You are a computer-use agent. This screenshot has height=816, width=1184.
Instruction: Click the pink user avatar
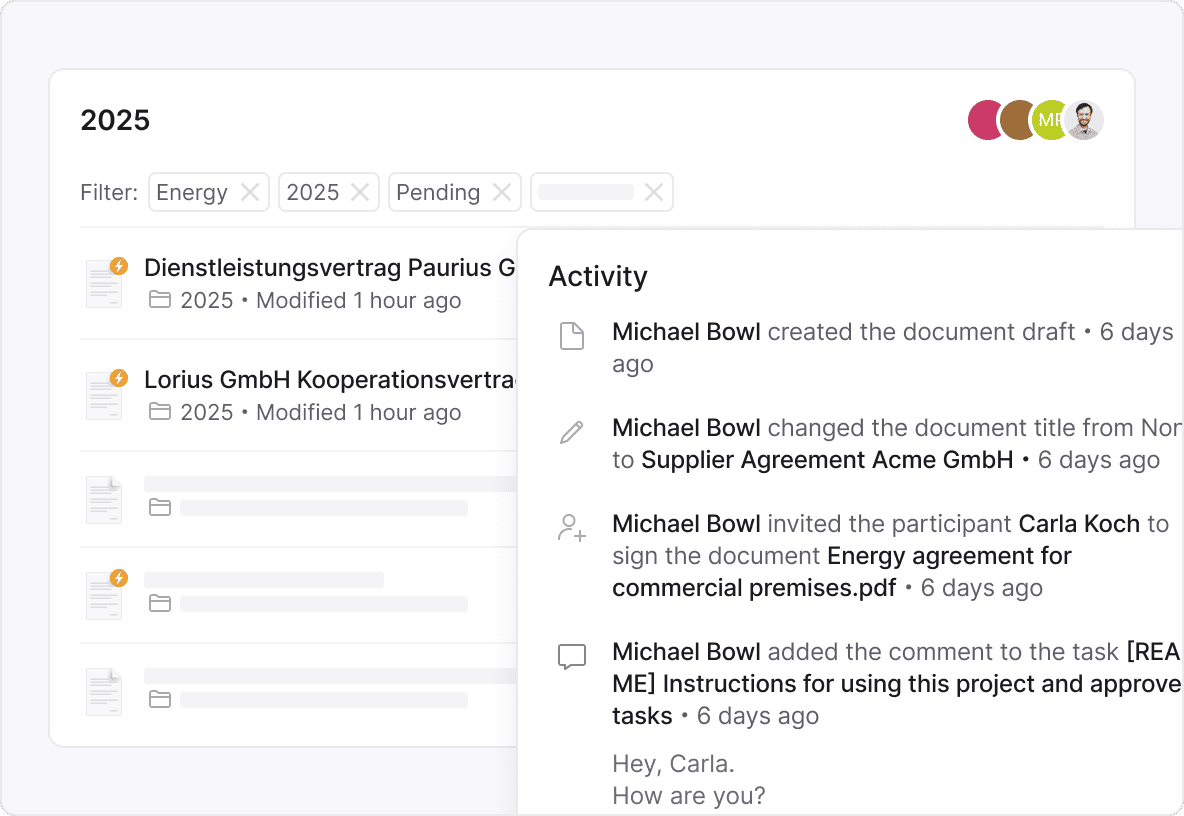(984, 120)
